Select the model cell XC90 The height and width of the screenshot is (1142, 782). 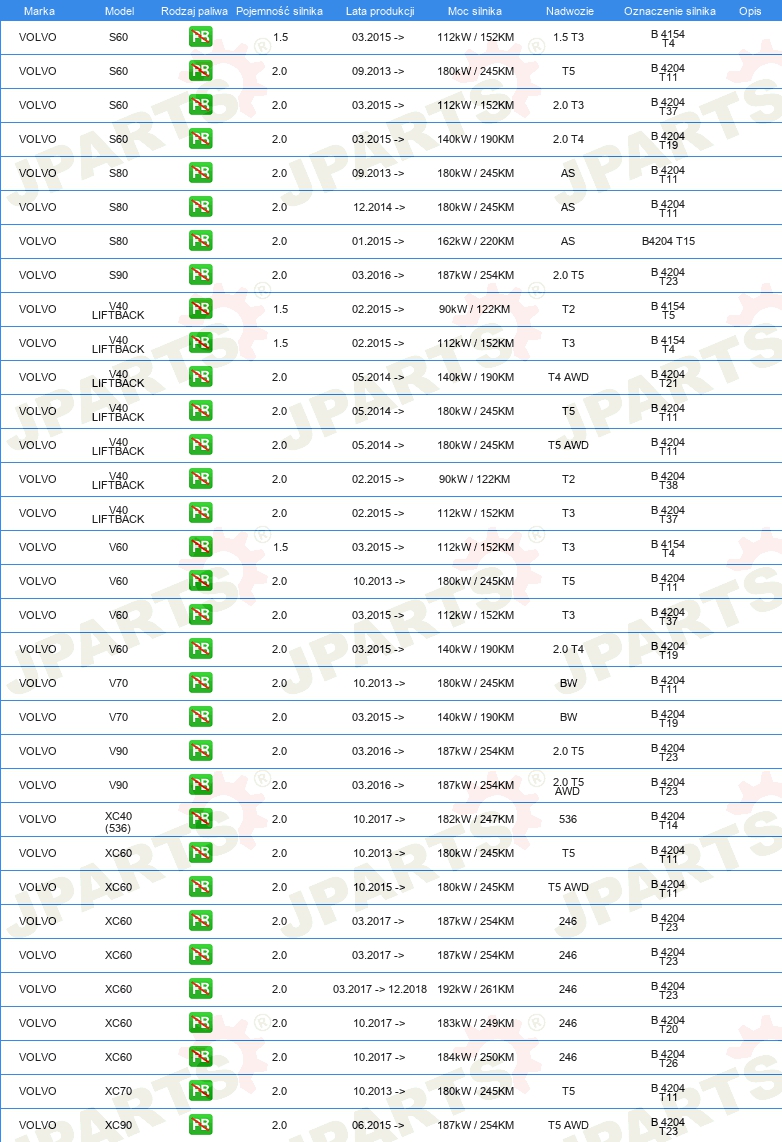click(x=118, y=1125)
